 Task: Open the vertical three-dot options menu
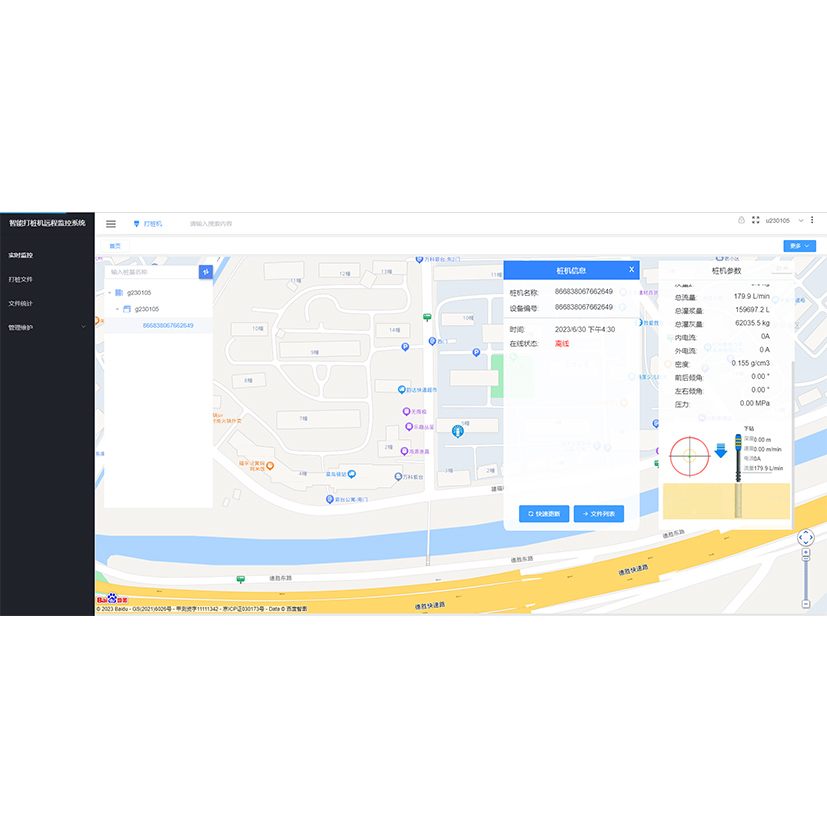coord(812,220)
